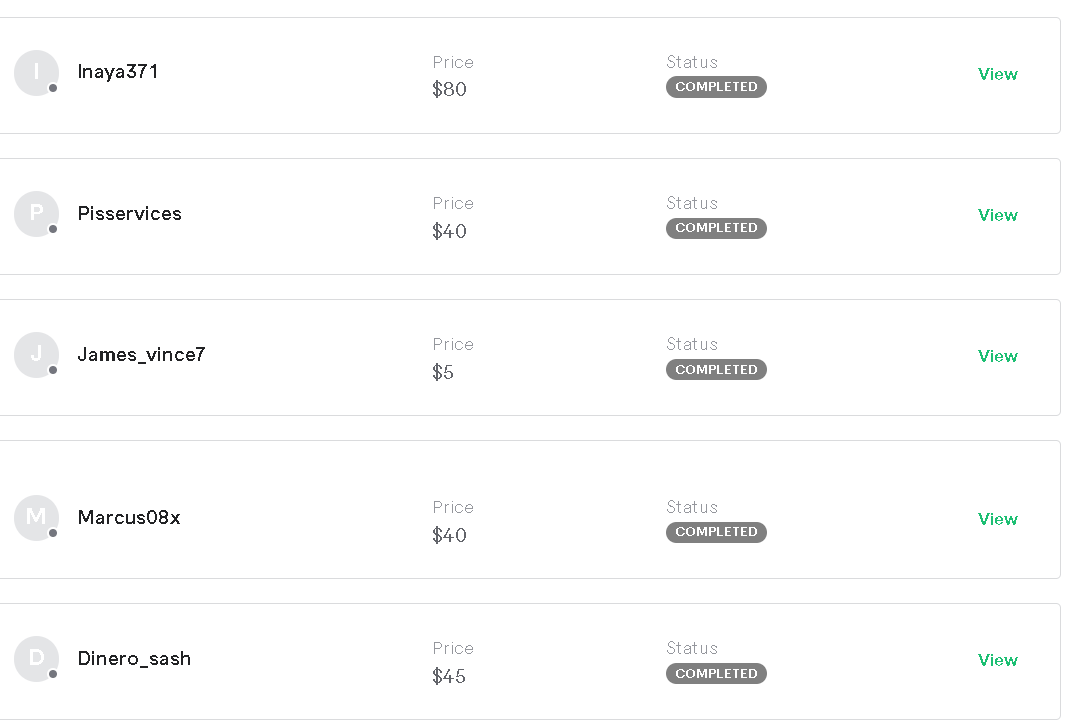Click the COMPLETED badge for Inaya371

pyautogui.click(x=716, y=87)
